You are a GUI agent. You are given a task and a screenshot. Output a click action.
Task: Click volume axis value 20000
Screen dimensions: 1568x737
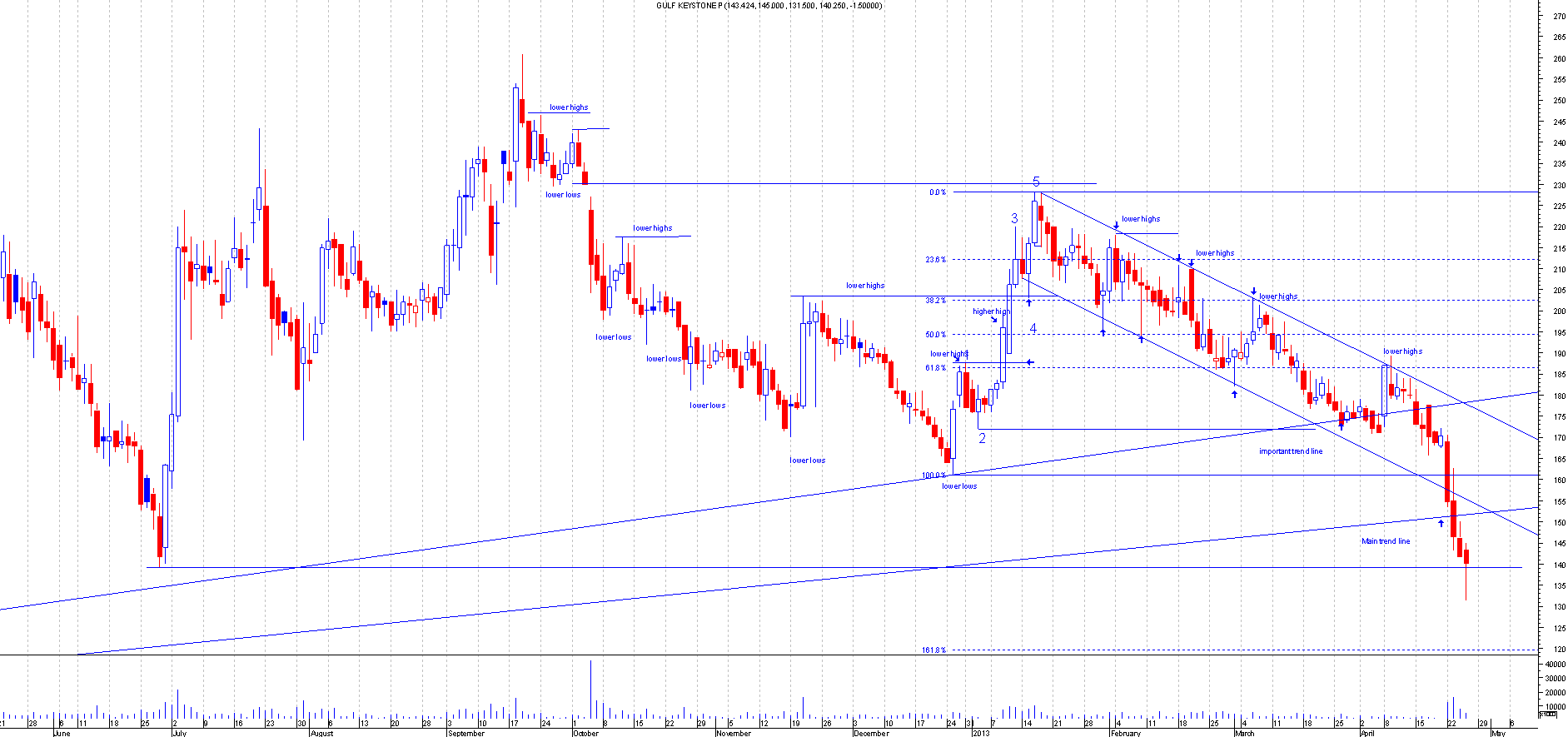(1556, 693)
